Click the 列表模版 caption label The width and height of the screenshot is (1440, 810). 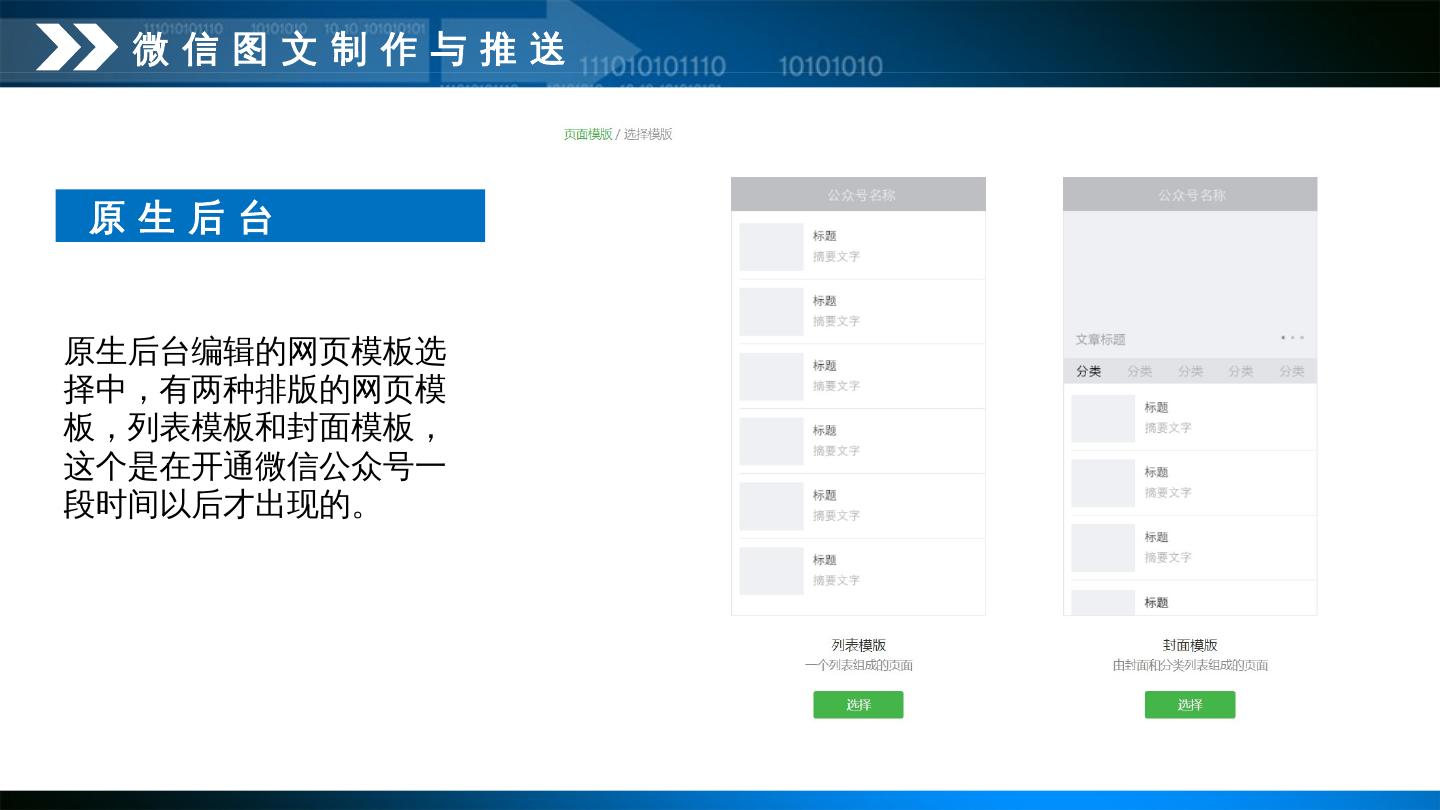[859, 645]
